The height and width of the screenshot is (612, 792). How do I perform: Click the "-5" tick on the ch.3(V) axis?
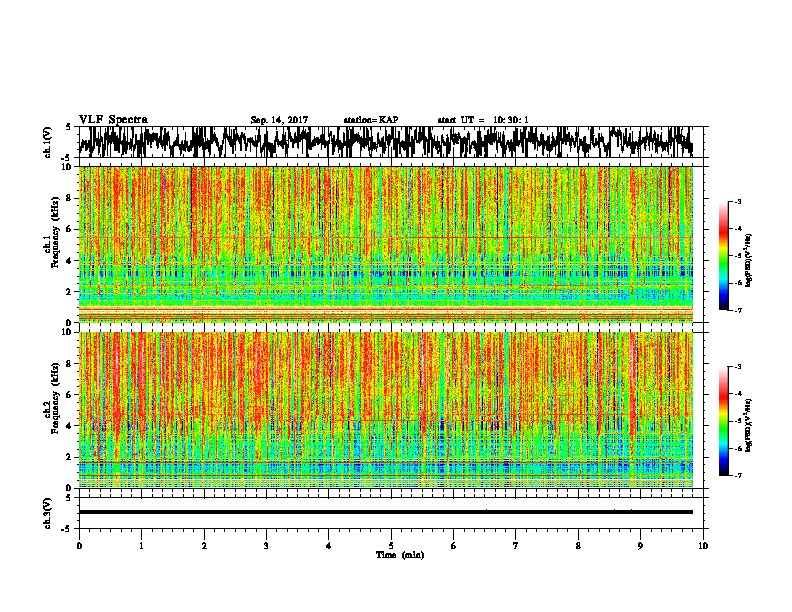pyautogui.click(x=66, y=529)
